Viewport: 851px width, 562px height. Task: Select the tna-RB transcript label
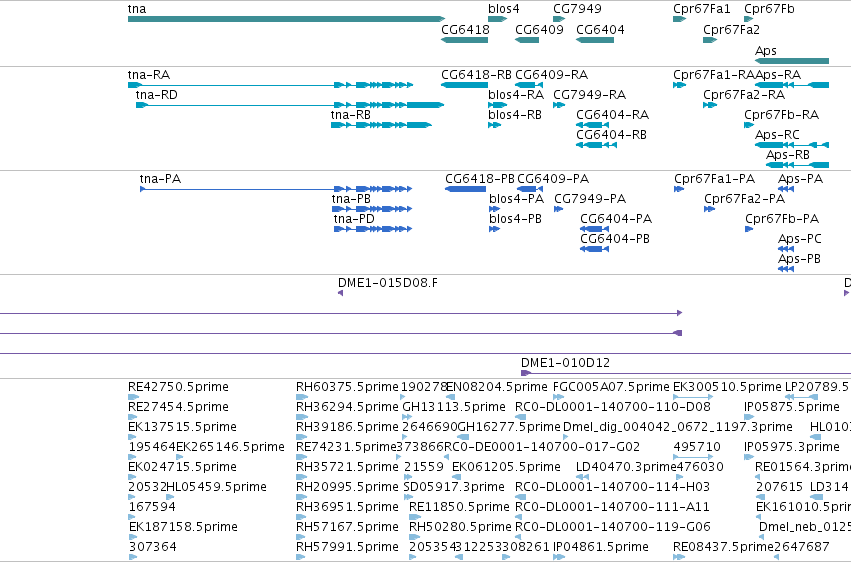pyautogui.click(x=351, y=115)
